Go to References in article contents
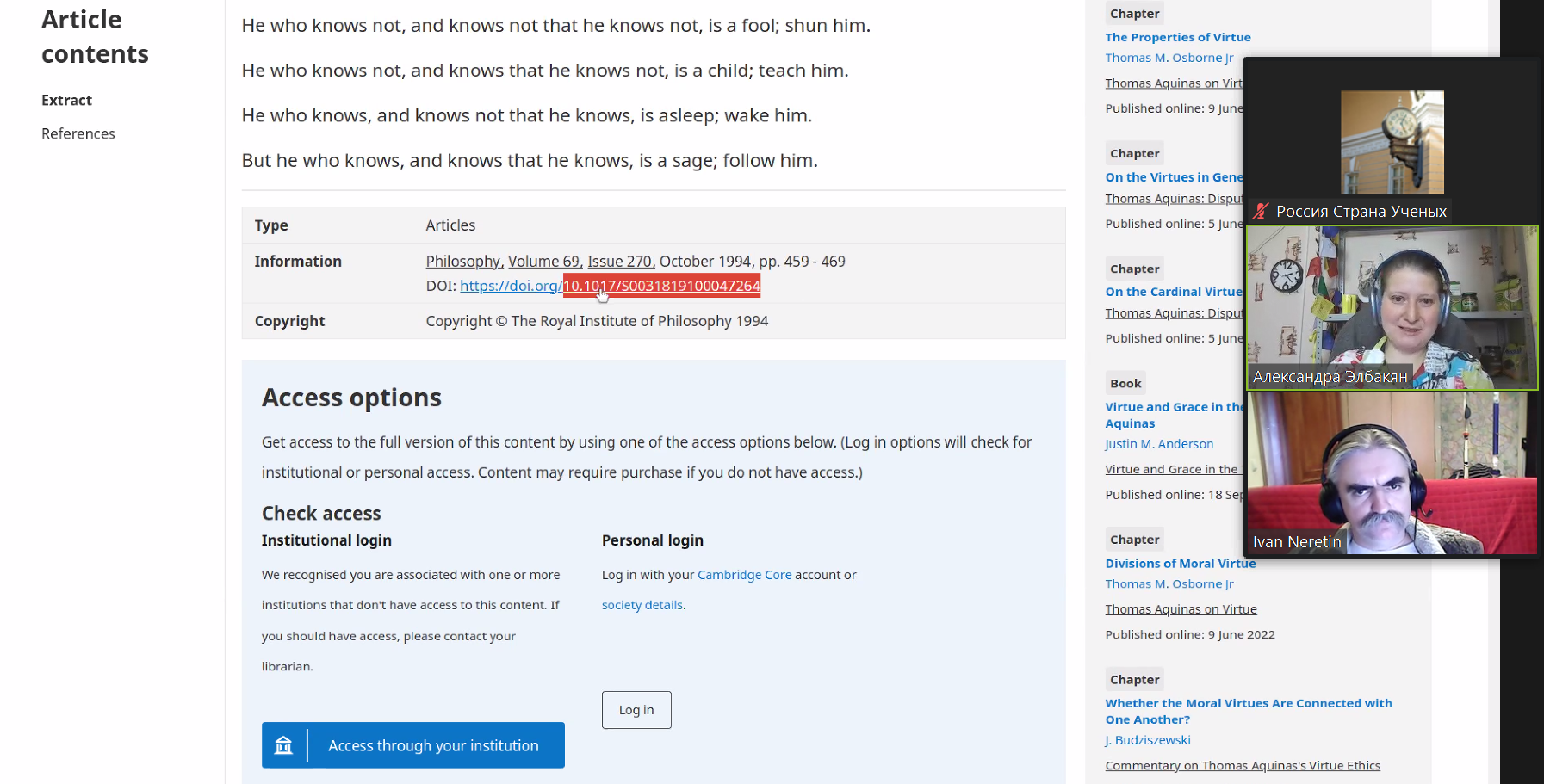The height and width of the screenshot is (784, 1544). pos(78,133)
